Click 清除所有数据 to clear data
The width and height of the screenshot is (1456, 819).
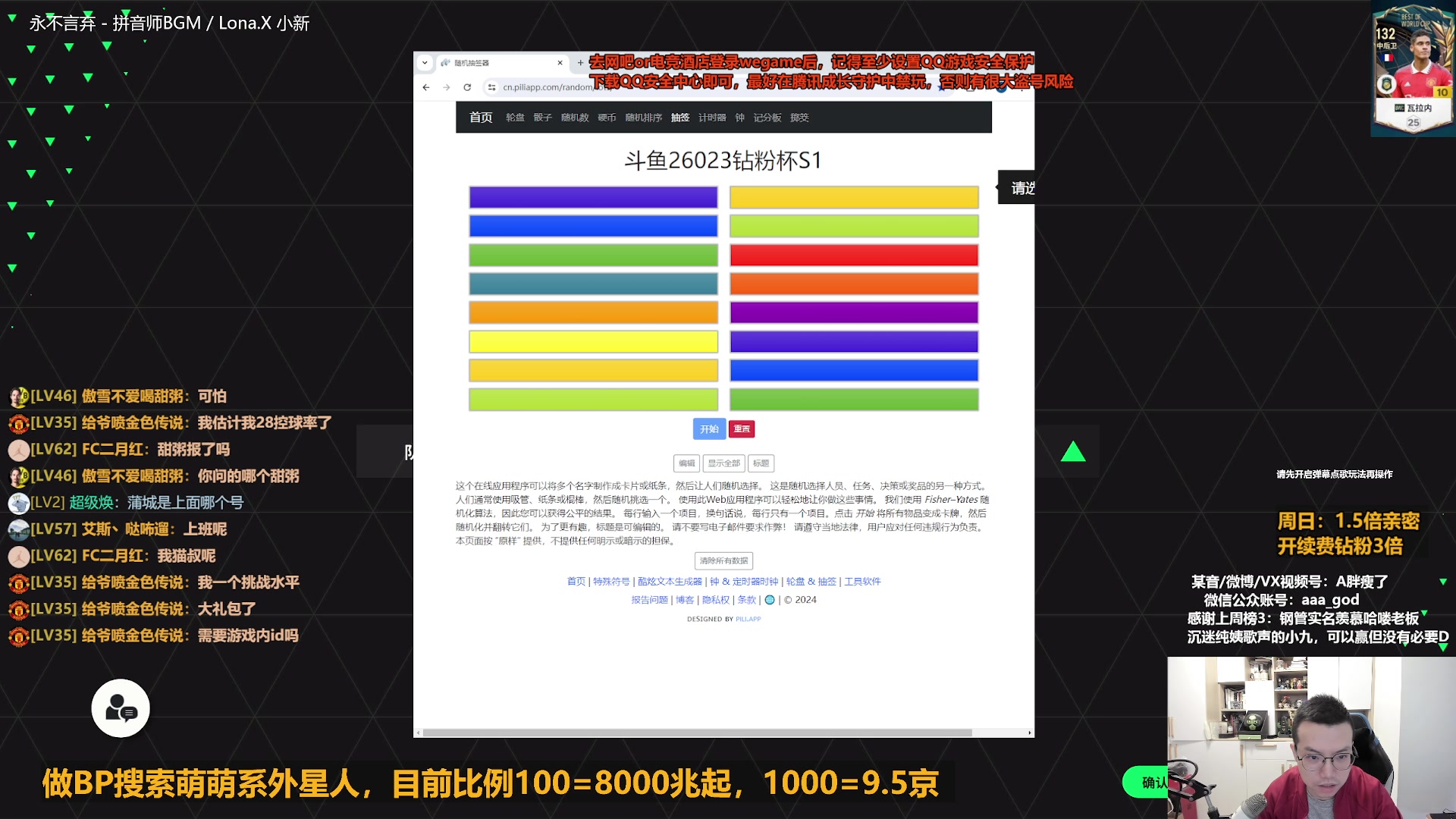723,560
